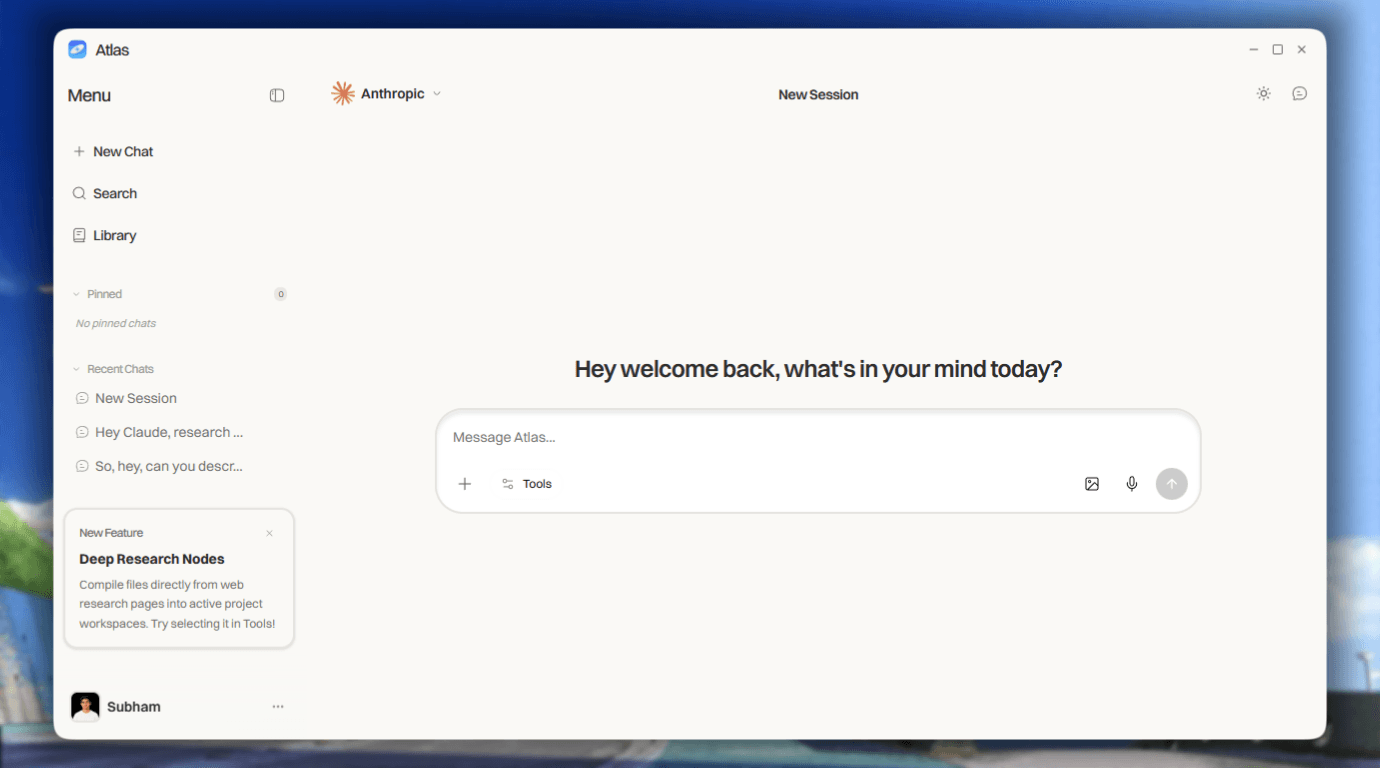Open Library in the sidebar
This screenshot has width=1380, height=768.
click(x=104, y=236)
